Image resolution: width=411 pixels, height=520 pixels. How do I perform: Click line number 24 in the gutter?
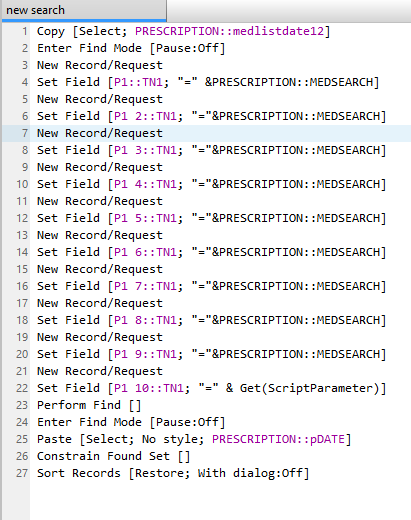coord(22,422)
